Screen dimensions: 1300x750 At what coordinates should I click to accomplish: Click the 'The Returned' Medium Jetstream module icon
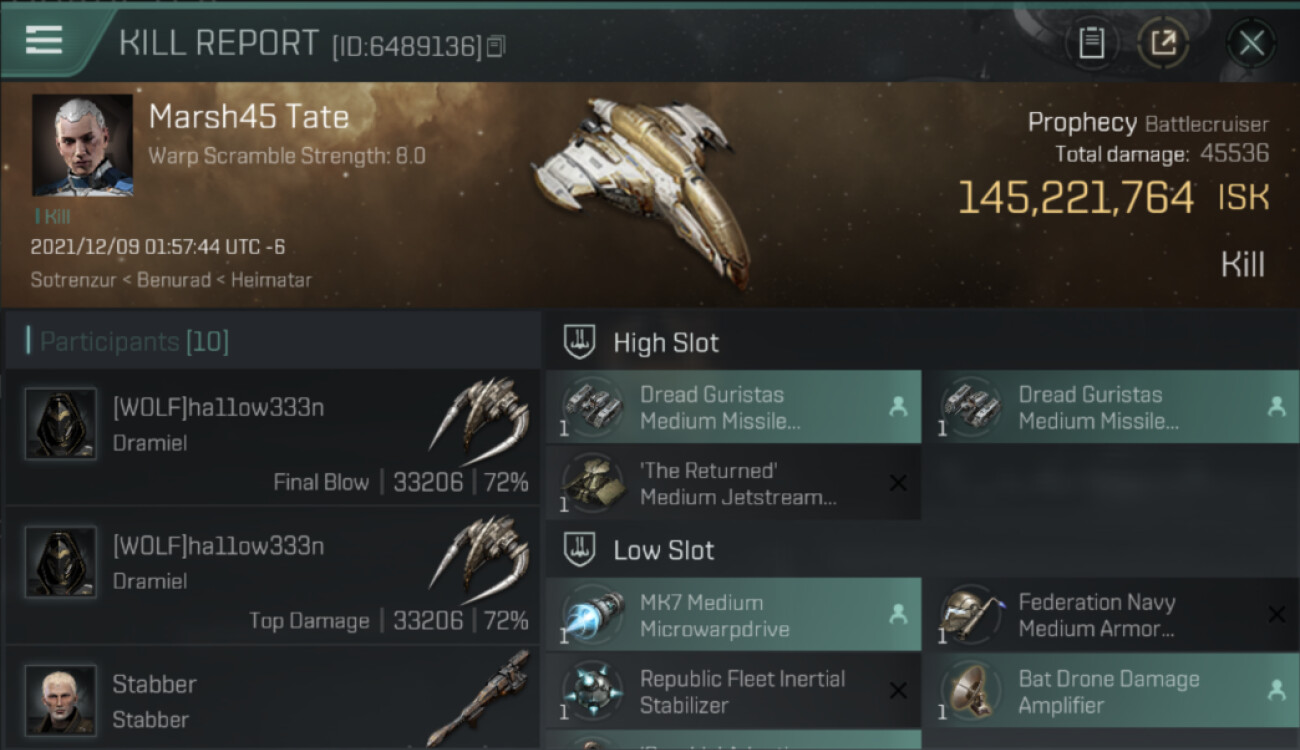coord(592,483)
